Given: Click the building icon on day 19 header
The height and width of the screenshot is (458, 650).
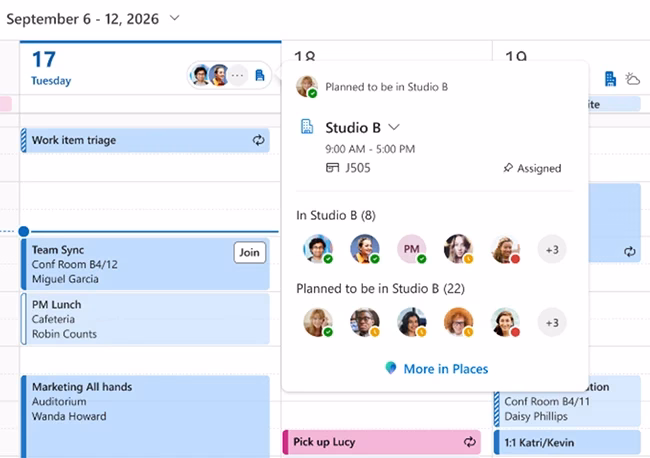Looking at the screenshot, I should point(610,79).
